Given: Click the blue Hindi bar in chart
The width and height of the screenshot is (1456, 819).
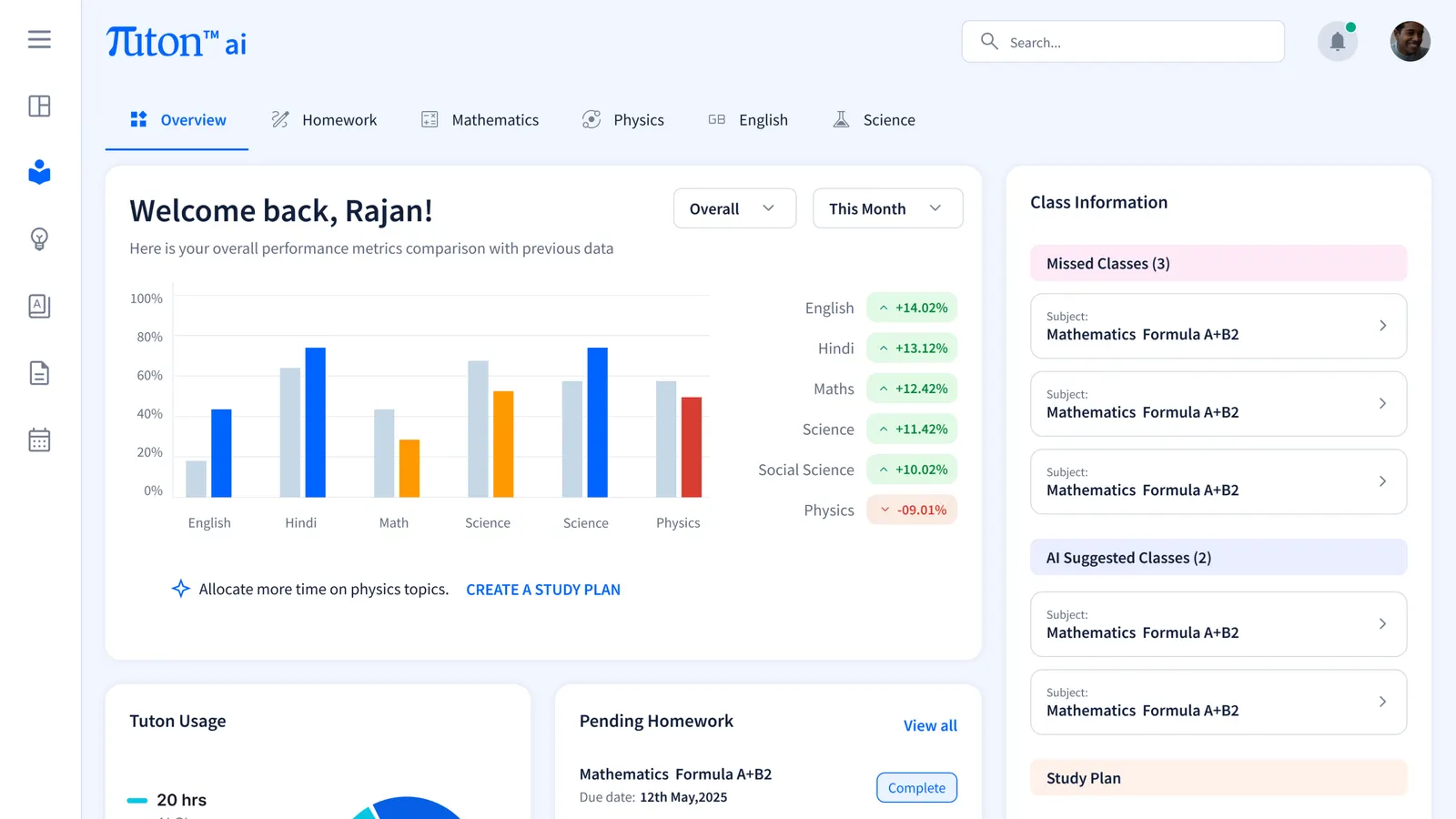Looking at the screenshot, I should pyautogui.click(x=315, y=422).
